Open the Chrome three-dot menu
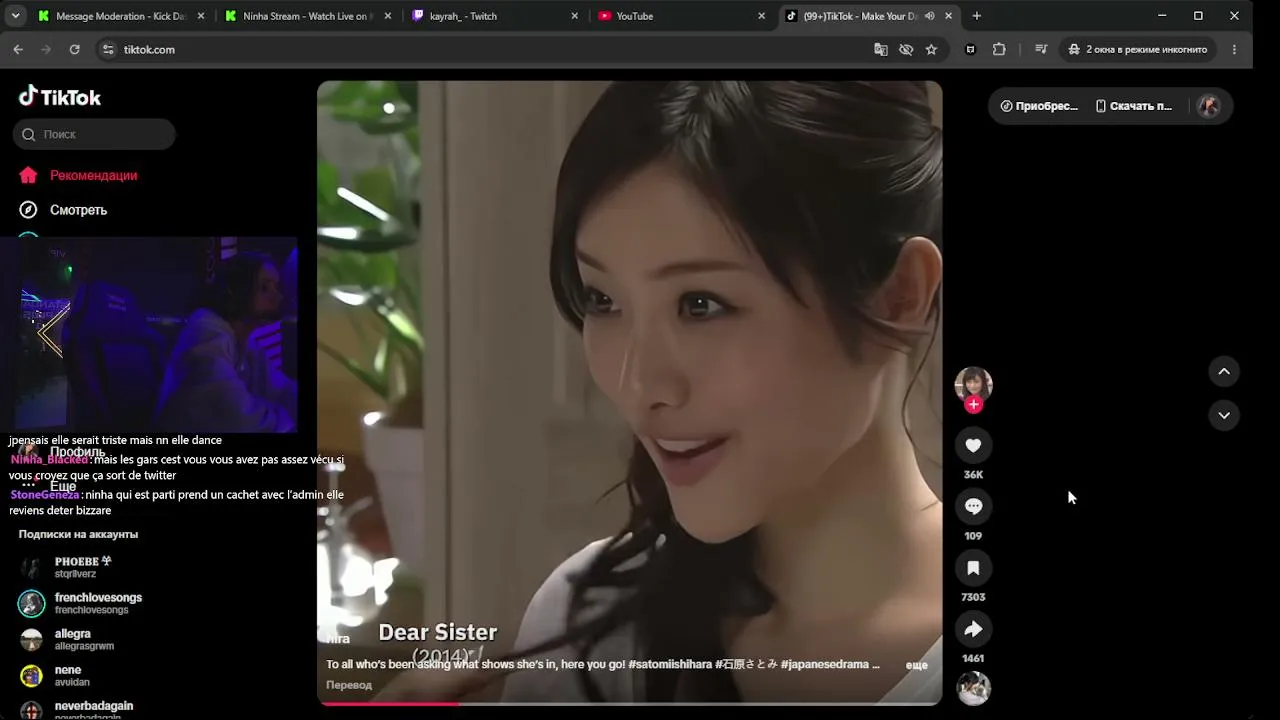Screen dimensions: 1280x720 [x=1234, y=49]
